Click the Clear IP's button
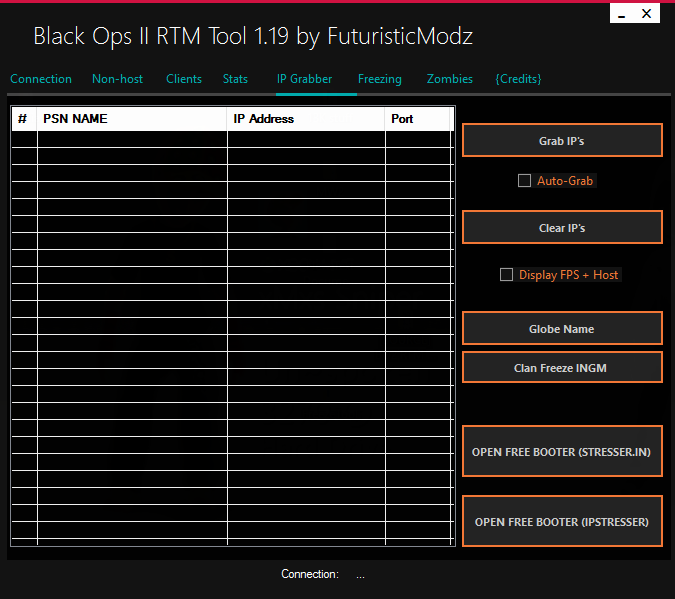The width and height of the screenshot is (675, 599). pyautogui.click(x=562, y=227)
